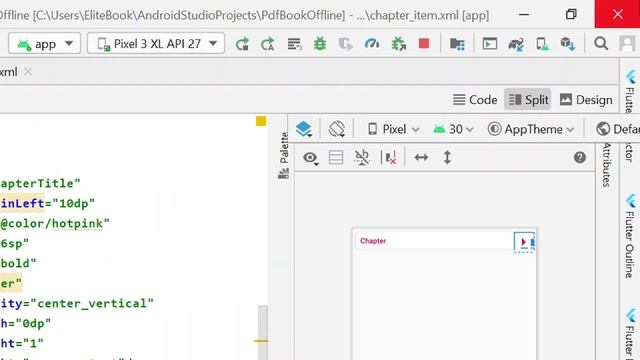640x360 pixels.
Task: Click the bold" code line
Action: click(x=18, y=263)
